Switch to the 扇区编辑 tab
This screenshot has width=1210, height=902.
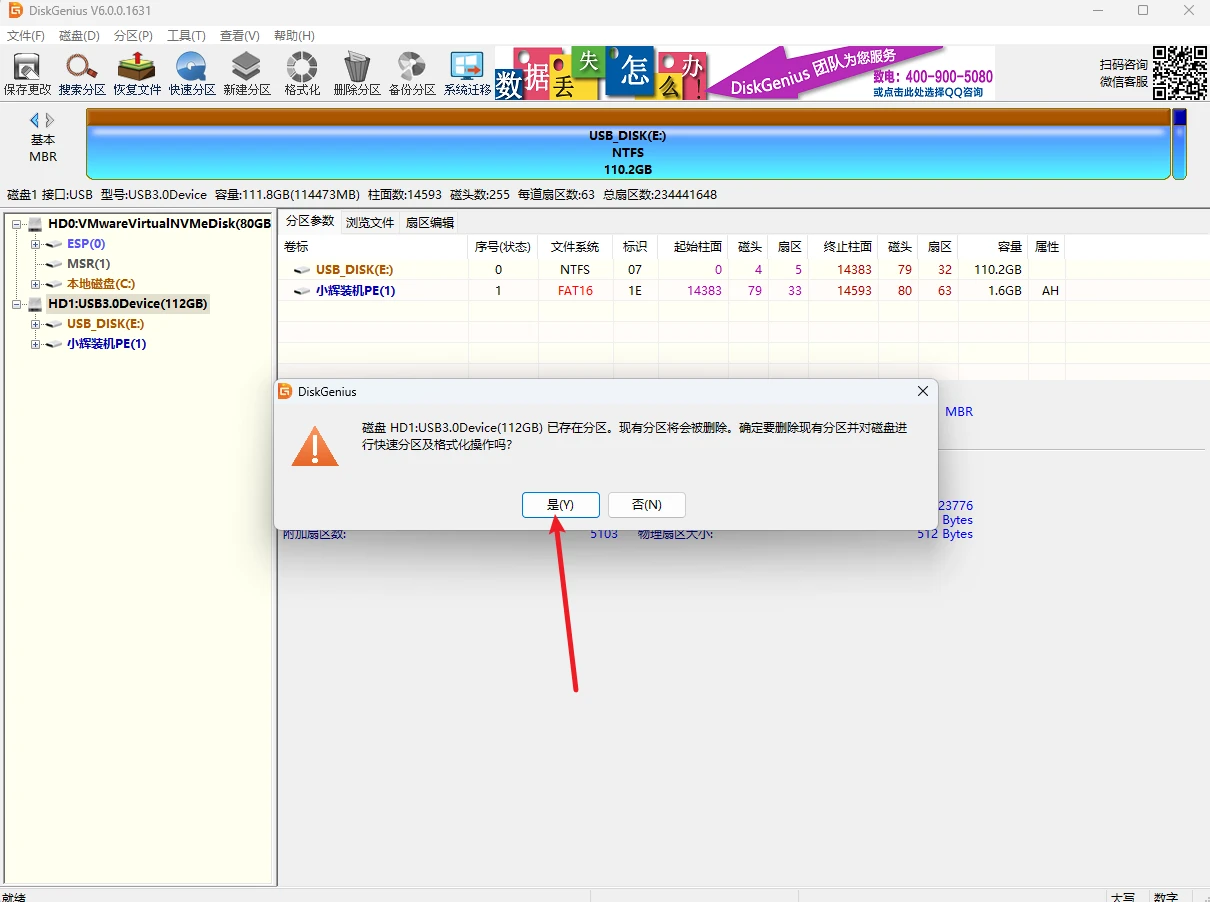(430, 223)
